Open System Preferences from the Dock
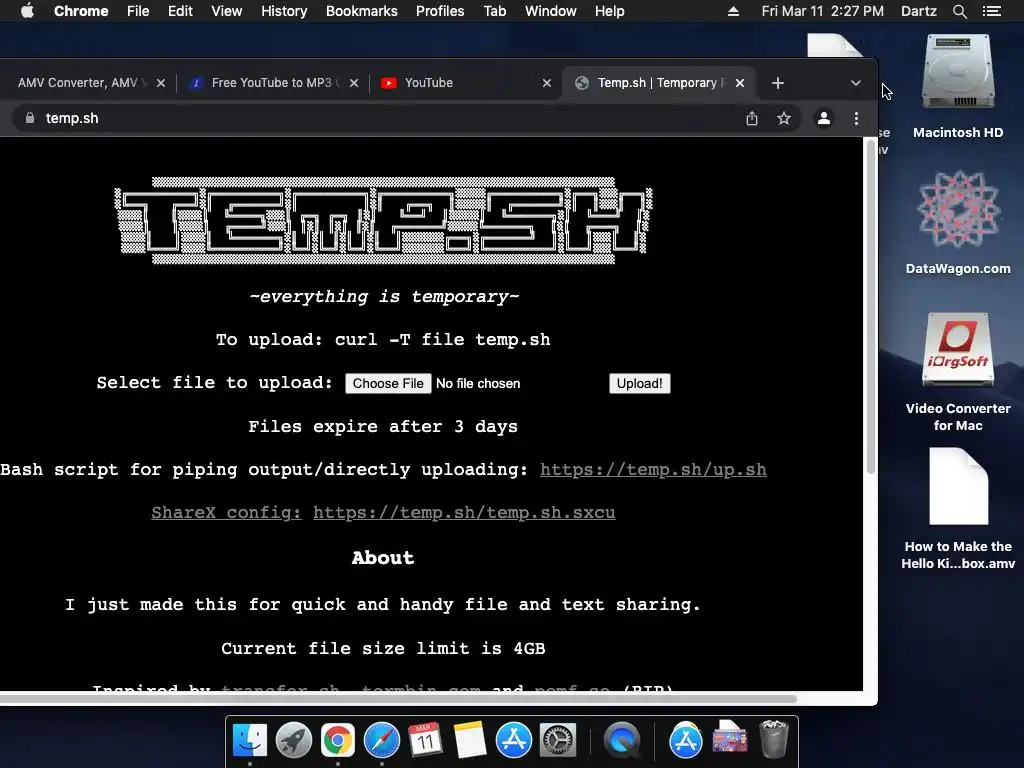Screen dimensions: 1024x768 tap(557, 740)
